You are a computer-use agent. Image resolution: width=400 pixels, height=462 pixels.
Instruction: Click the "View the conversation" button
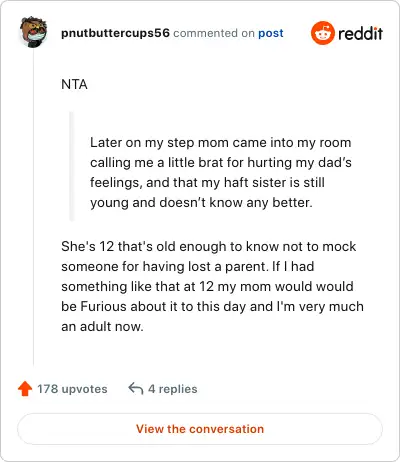click(x=200, y=429)
